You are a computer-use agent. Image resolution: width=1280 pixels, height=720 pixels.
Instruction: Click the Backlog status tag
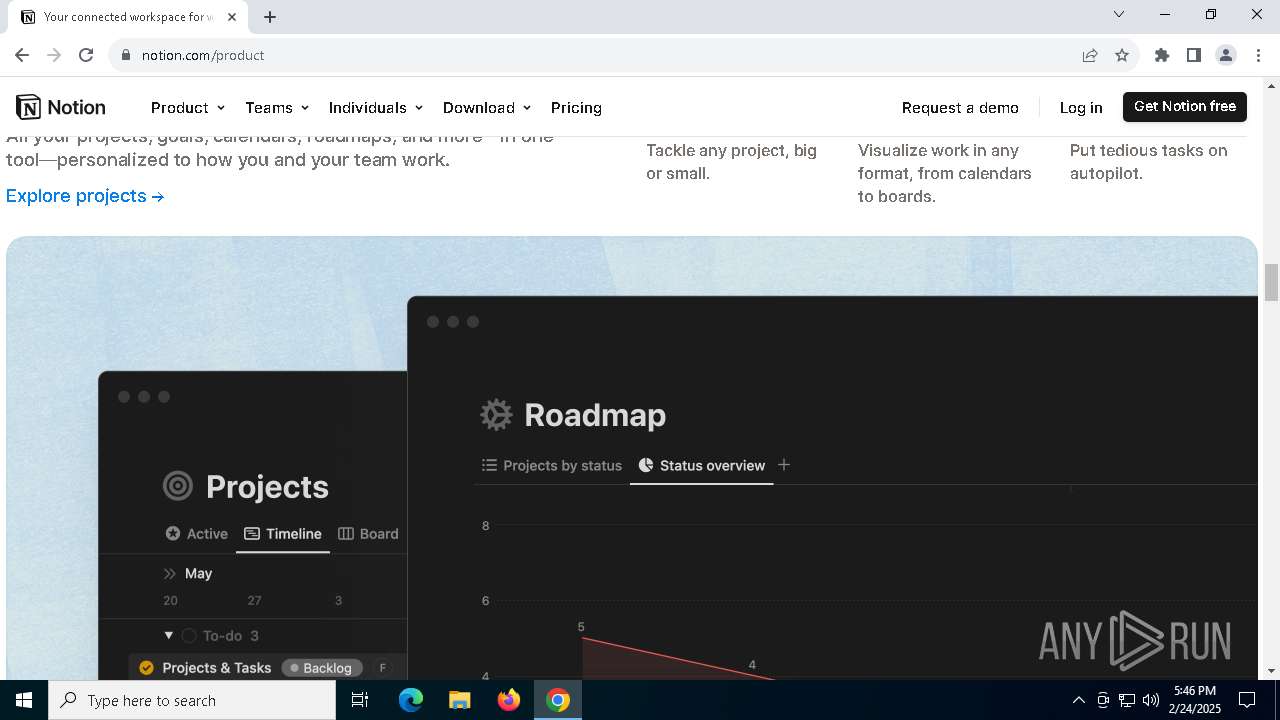pyautogui.click(x=321, y=668)
